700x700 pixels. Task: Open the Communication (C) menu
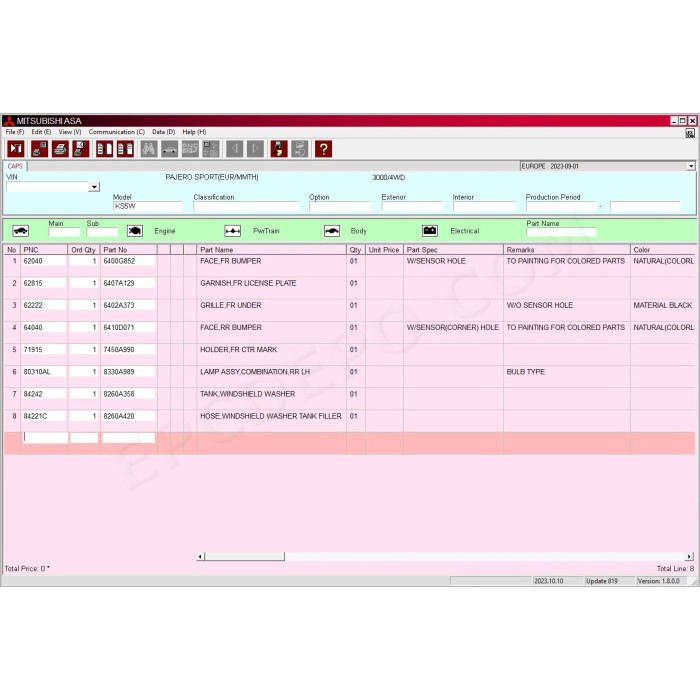(x=117, y=132)
